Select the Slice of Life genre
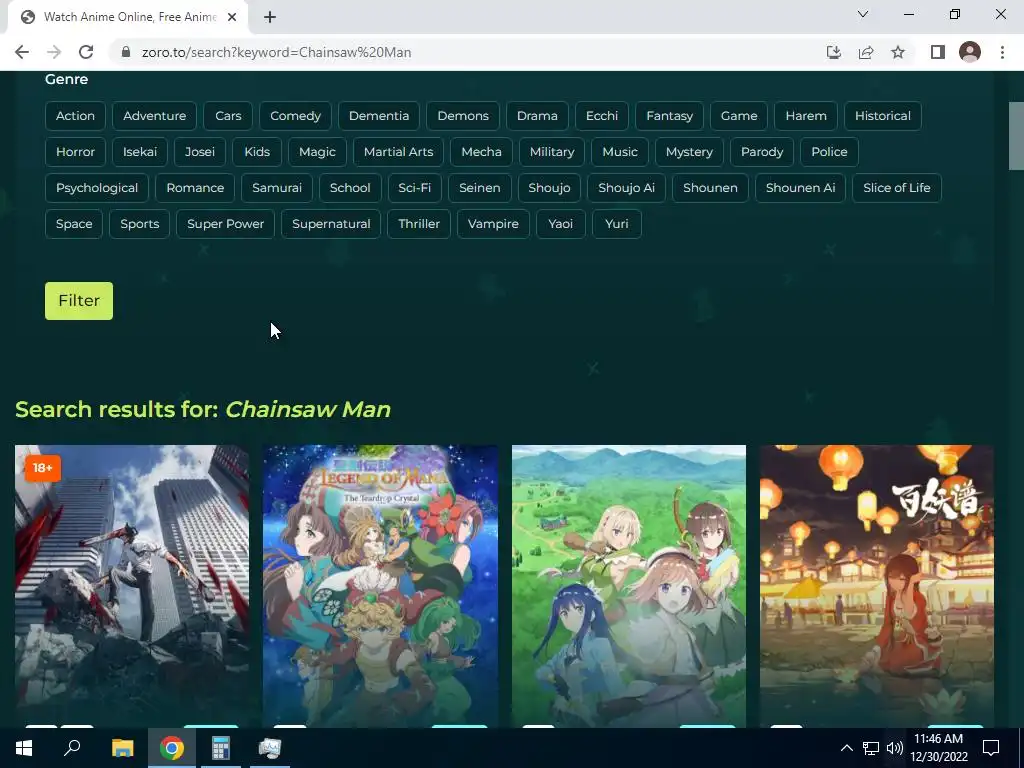 [897, 187]
